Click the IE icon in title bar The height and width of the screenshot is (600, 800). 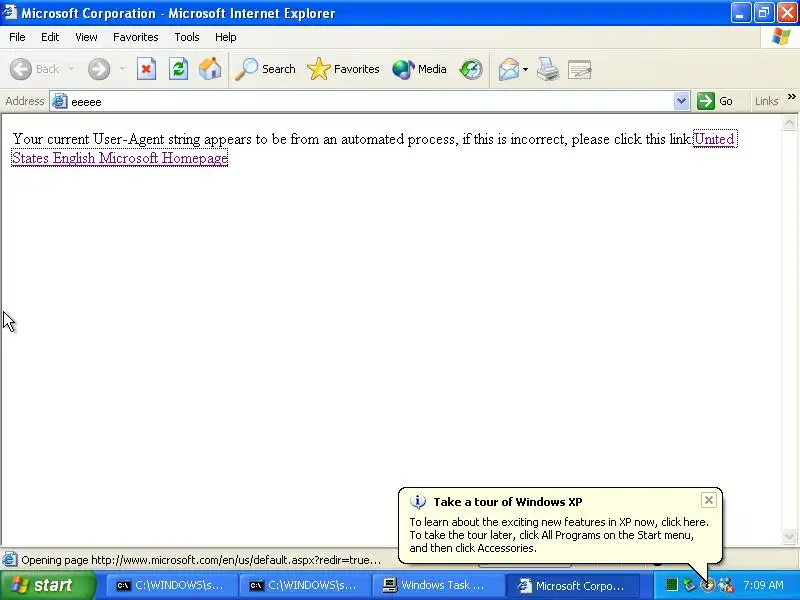click(x=9, y=12)
